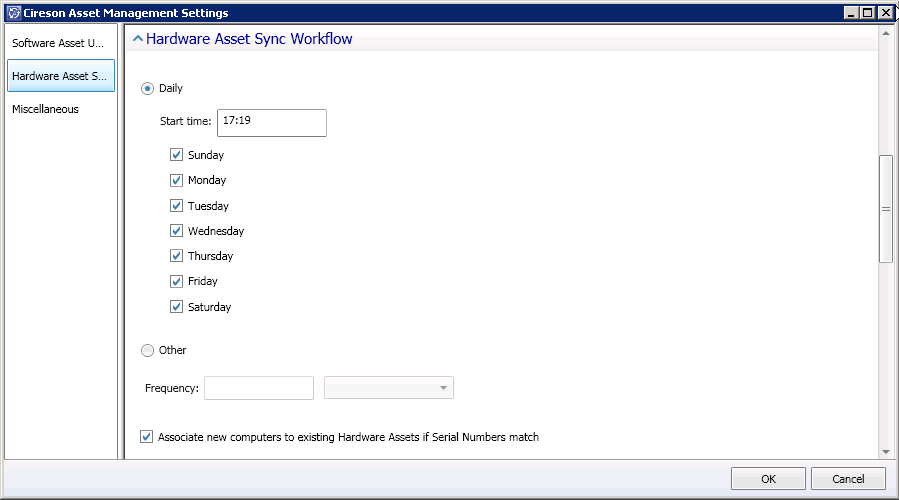The image size is (899, 500).
Task: Uncheck the Wednesday checkbox
Action: (177, 231)
